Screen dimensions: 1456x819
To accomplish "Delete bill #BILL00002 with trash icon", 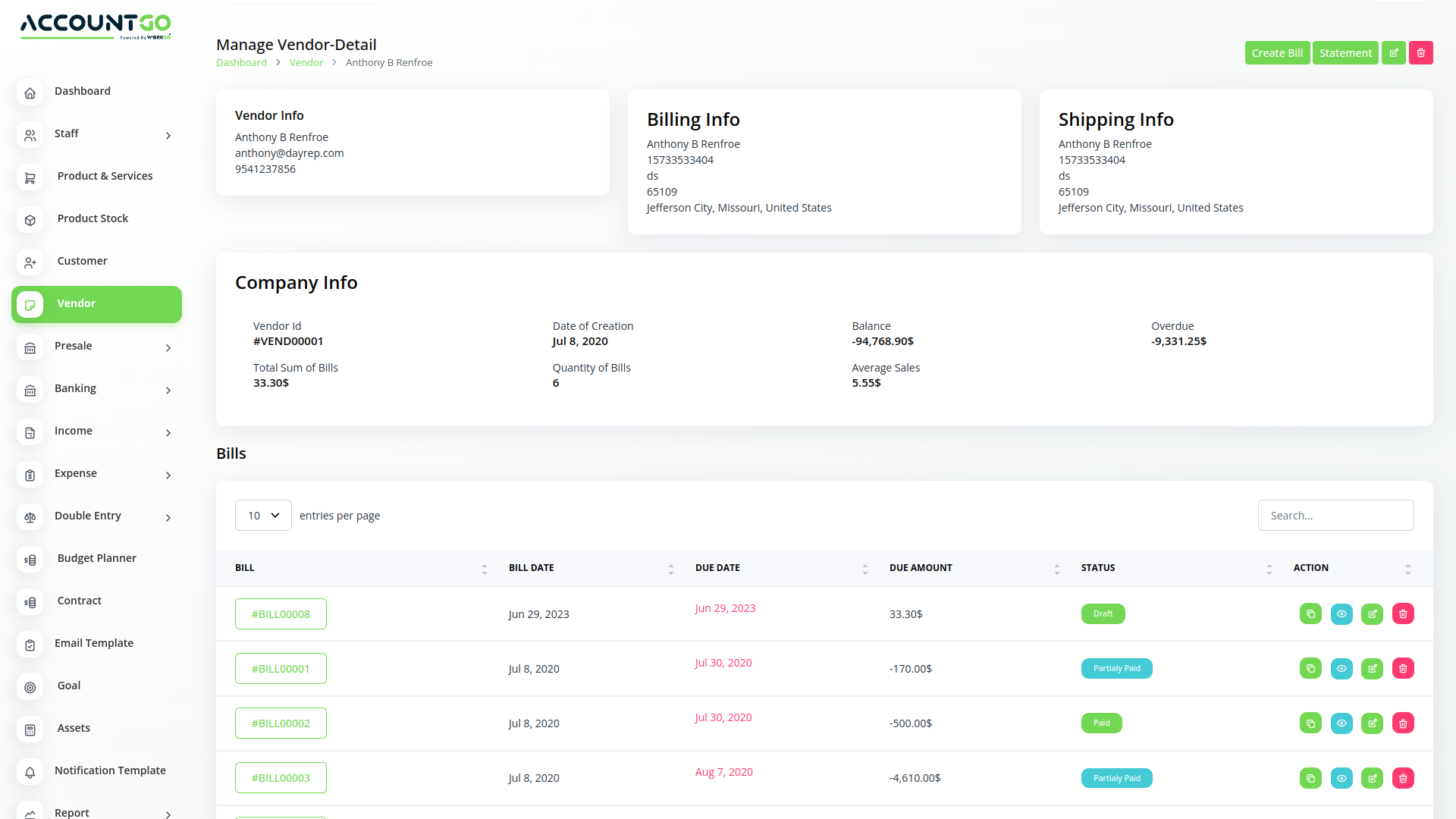I will click(x=1403, y=723).
